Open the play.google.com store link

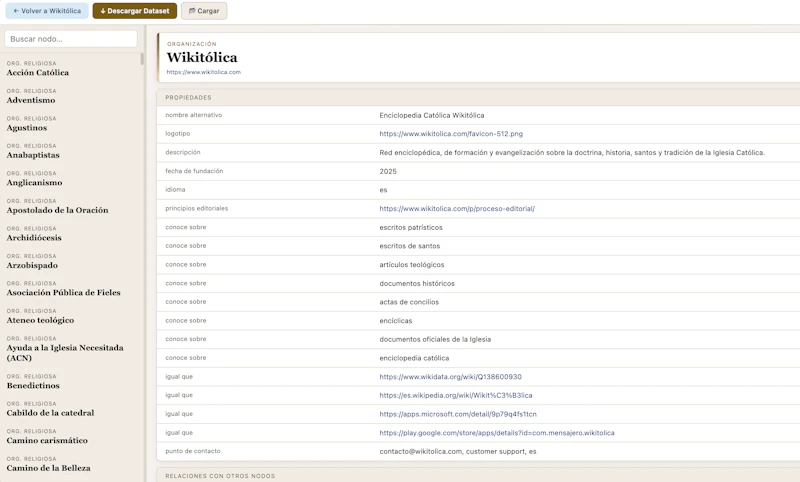tap(497, 433)
